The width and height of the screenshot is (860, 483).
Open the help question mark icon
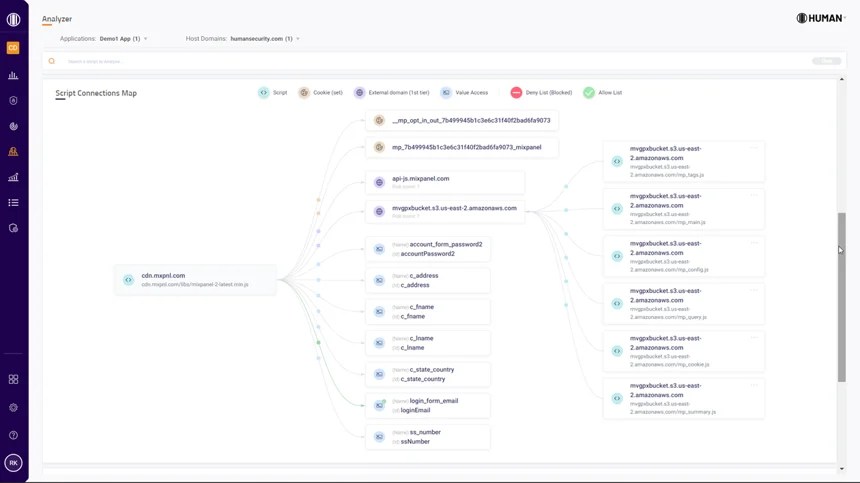coord(13,435)
